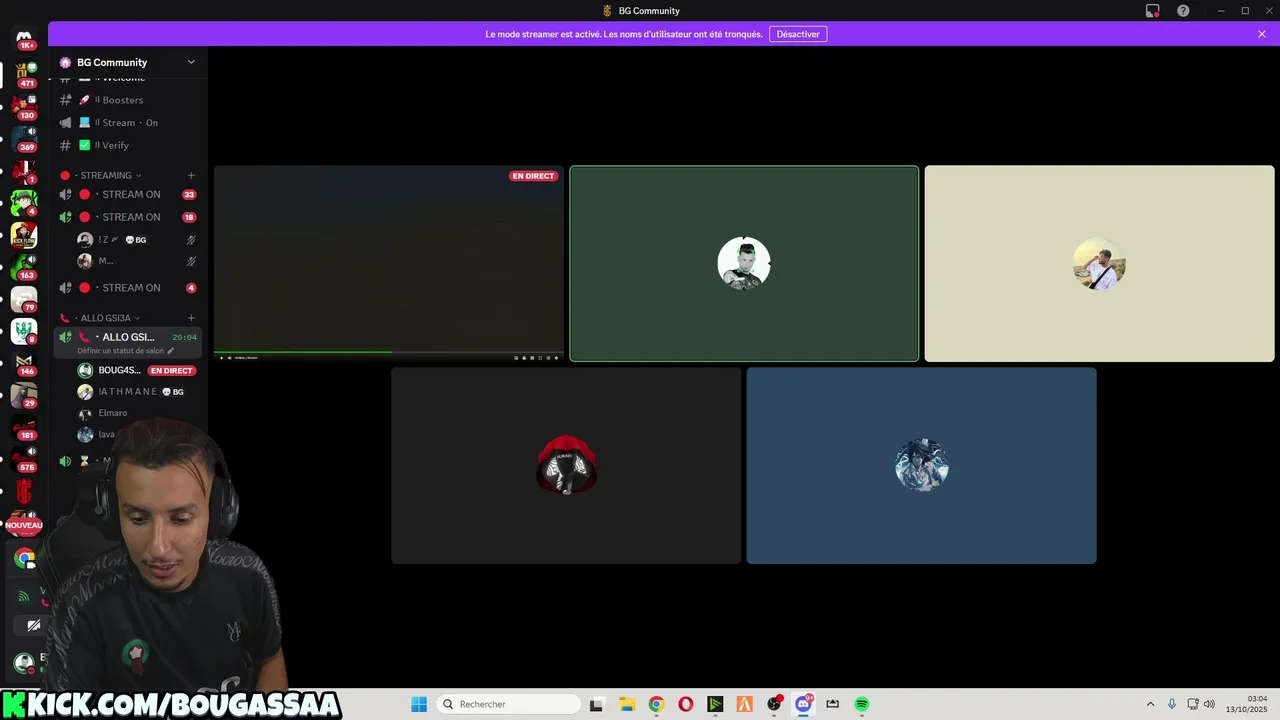Click the volume icon in system tray
Image resolution: width=1280 pixels, height=720 pixels.
pyautogui.click(x=1209, y=704)
